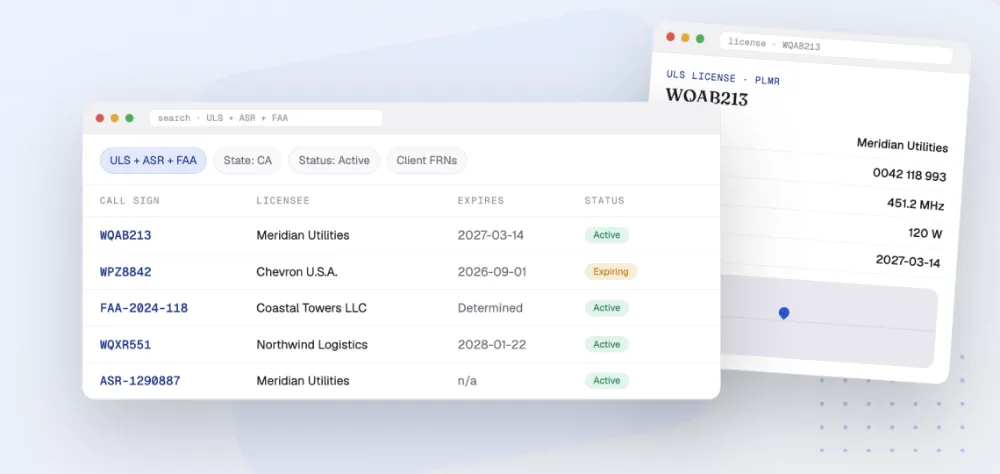Click the 2026-09-01 expiry date
Screen dimensions: 1000x474
[x=492, y=272]
